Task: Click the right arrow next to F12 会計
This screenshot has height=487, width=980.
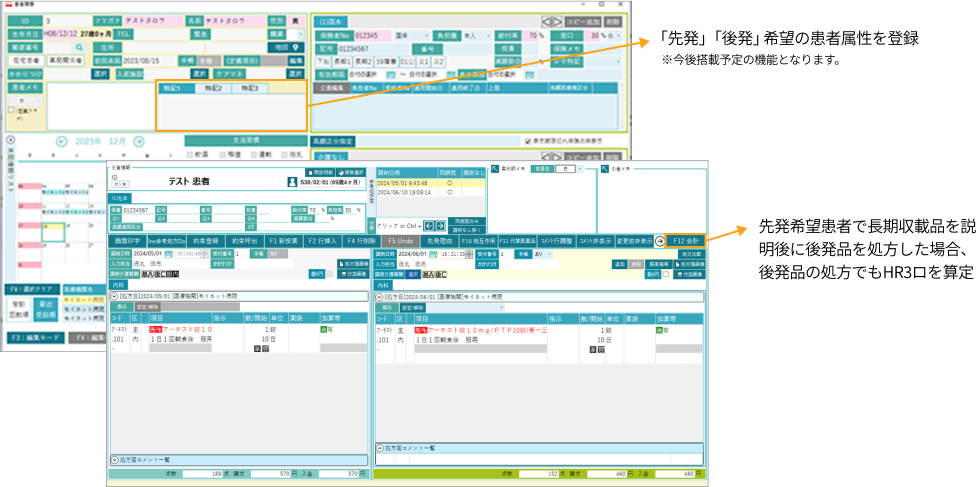Action: pos(660,241)
